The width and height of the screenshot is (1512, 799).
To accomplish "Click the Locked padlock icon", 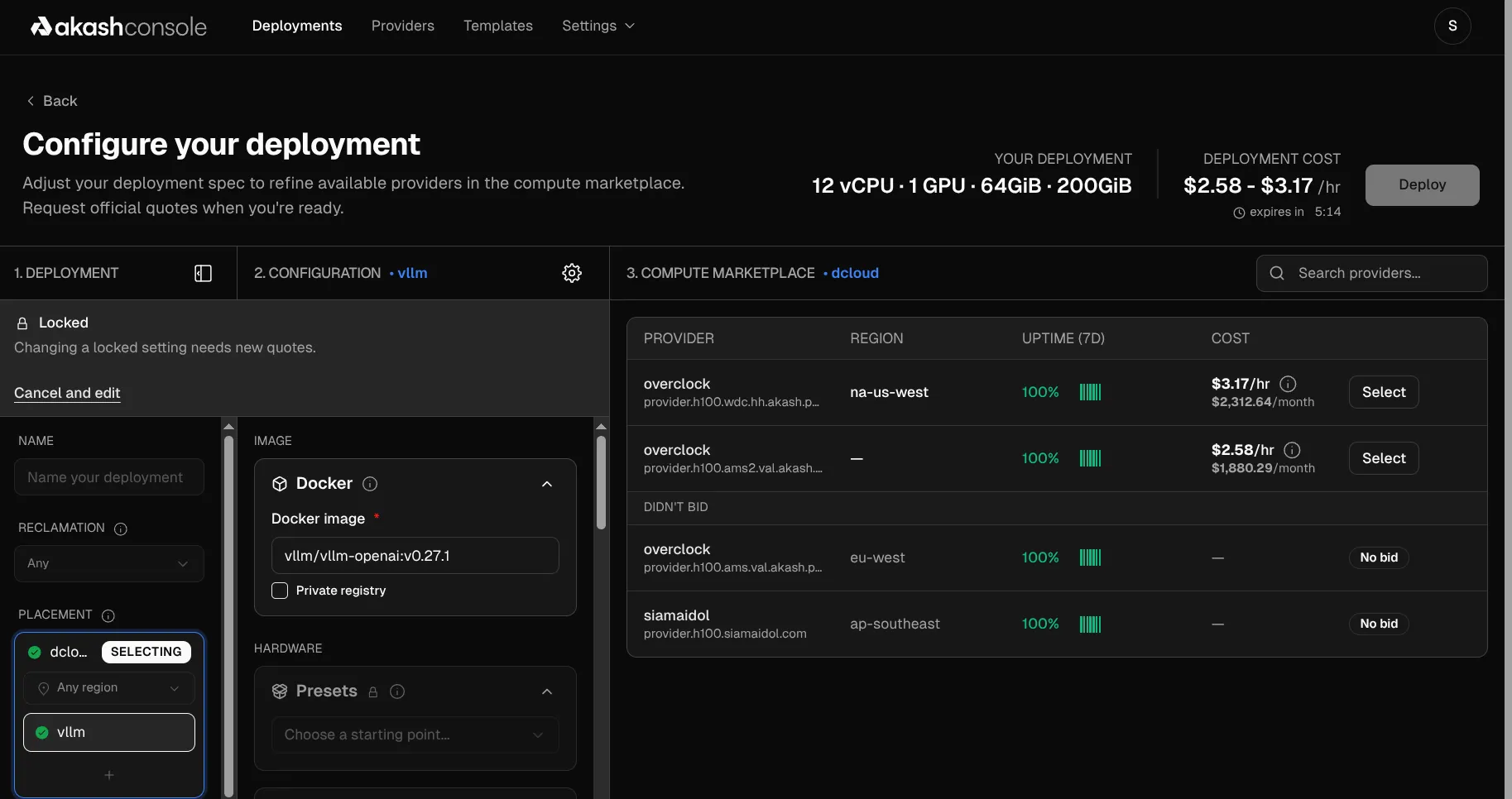I will pyautogui.click(x=22, y=323).
